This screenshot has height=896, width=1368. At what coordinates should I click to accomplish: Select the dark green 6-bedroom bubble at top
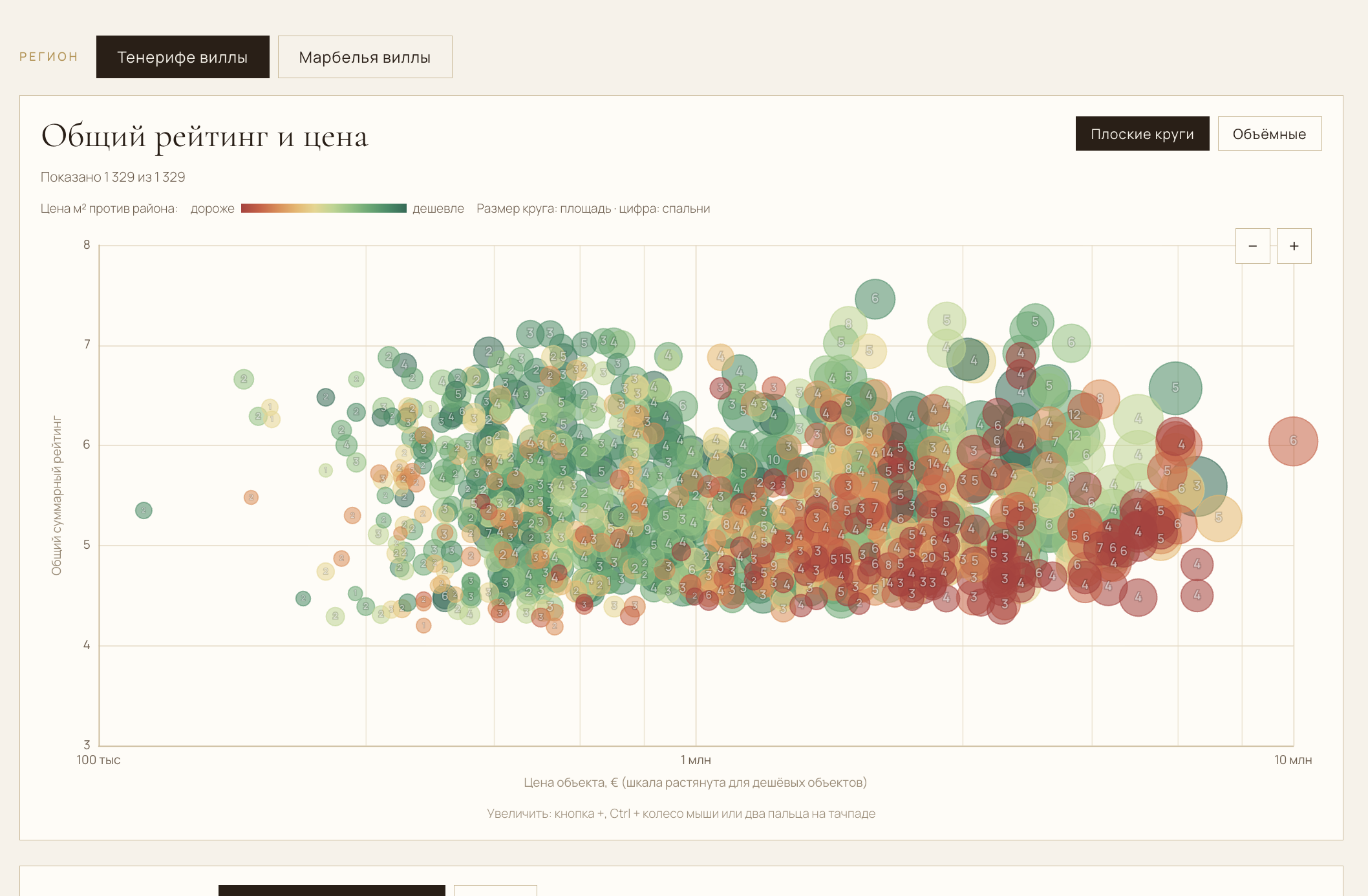click(875, 299)
